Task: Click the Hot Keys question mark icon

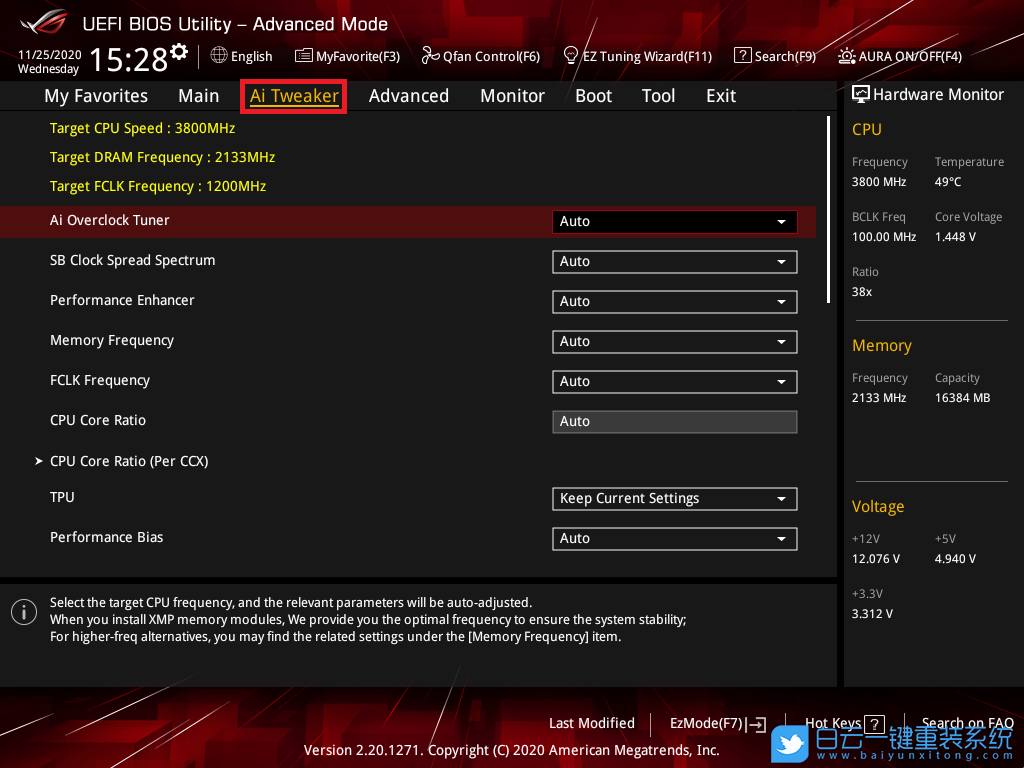Action: pos(874,724)
